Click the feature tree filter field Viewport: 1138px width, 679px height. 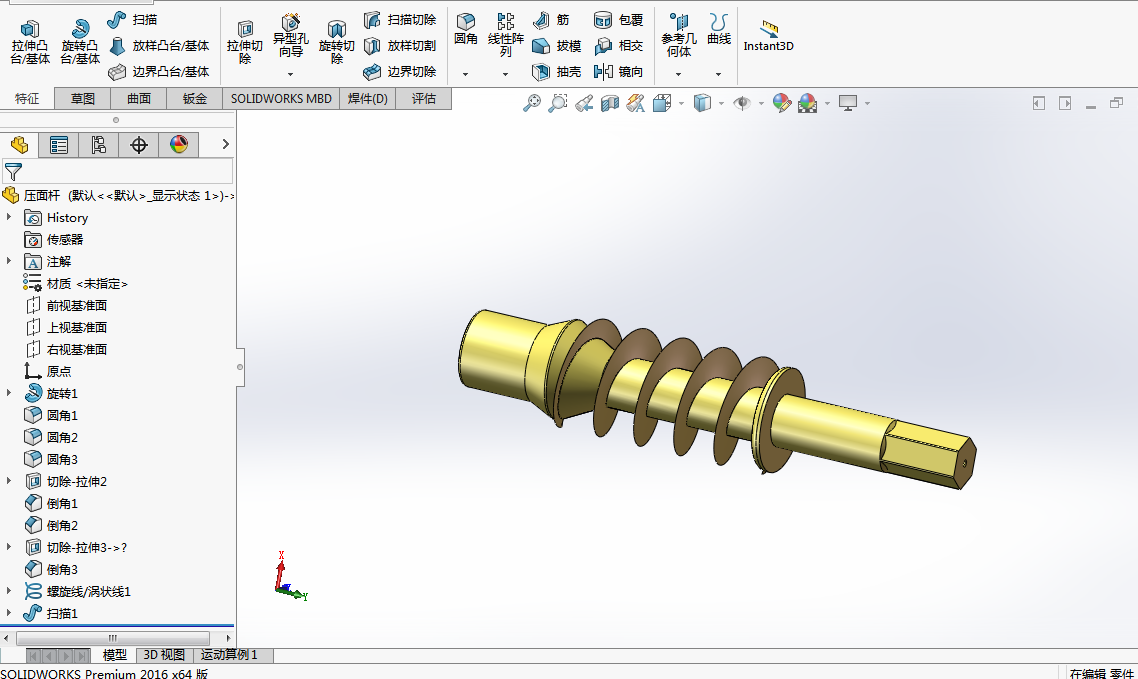(118, 172)
